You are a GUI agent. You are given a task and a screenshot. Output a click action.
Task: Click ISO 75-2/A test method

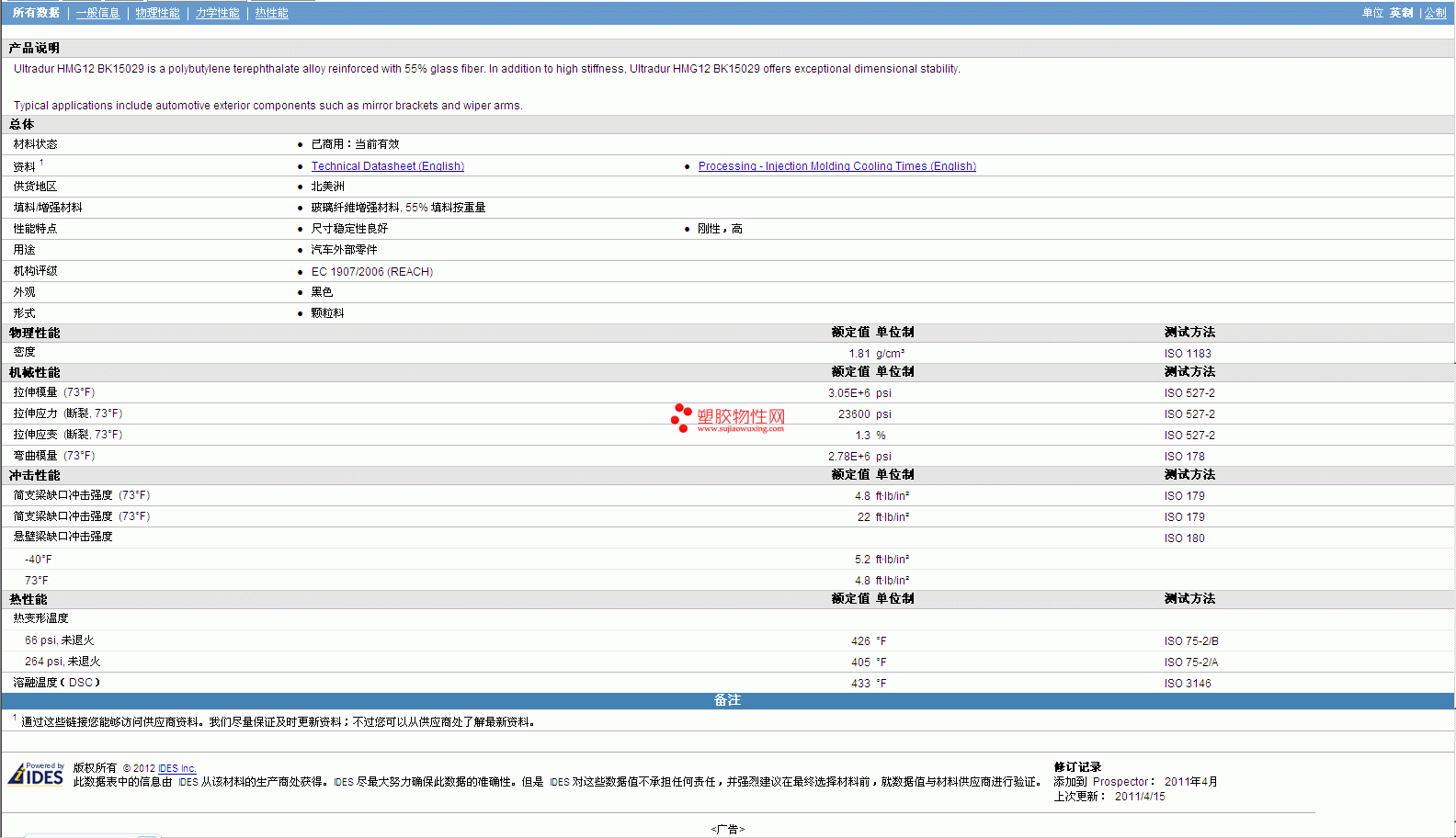click(x=1191, y=662)
